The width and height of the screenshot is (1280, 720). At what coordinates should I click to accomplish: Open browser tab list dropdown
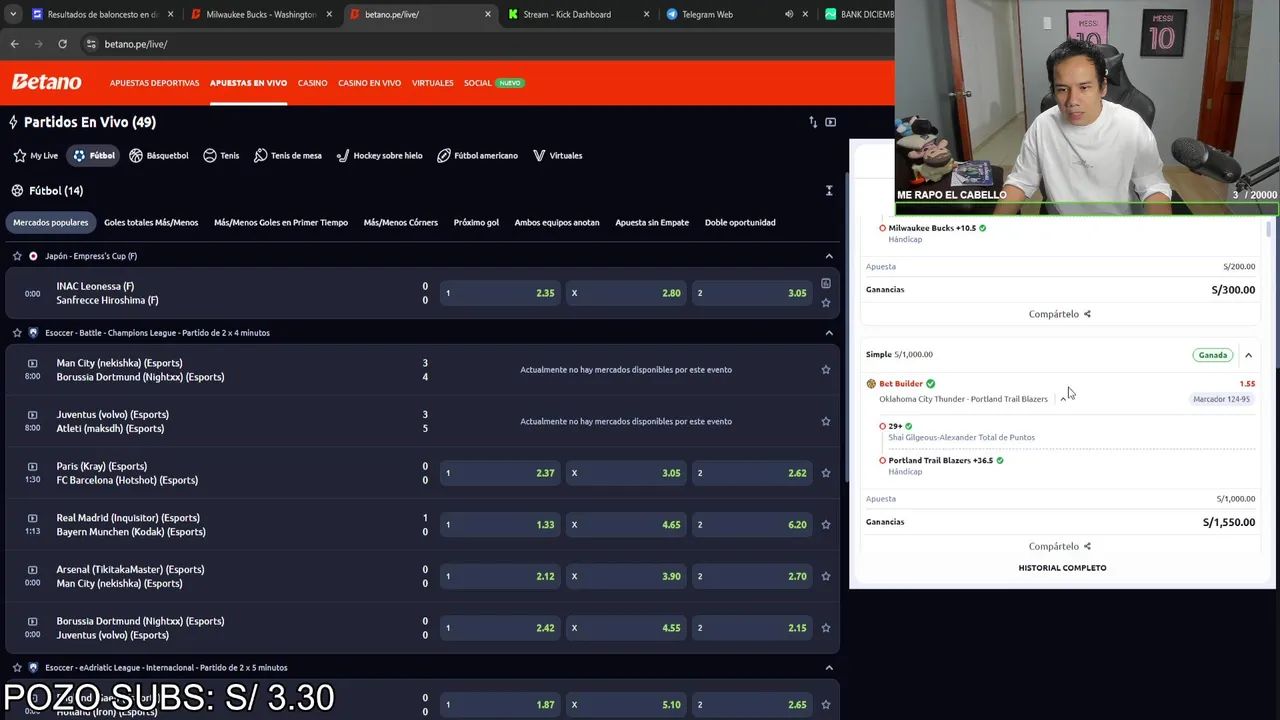tap(13, 15)
